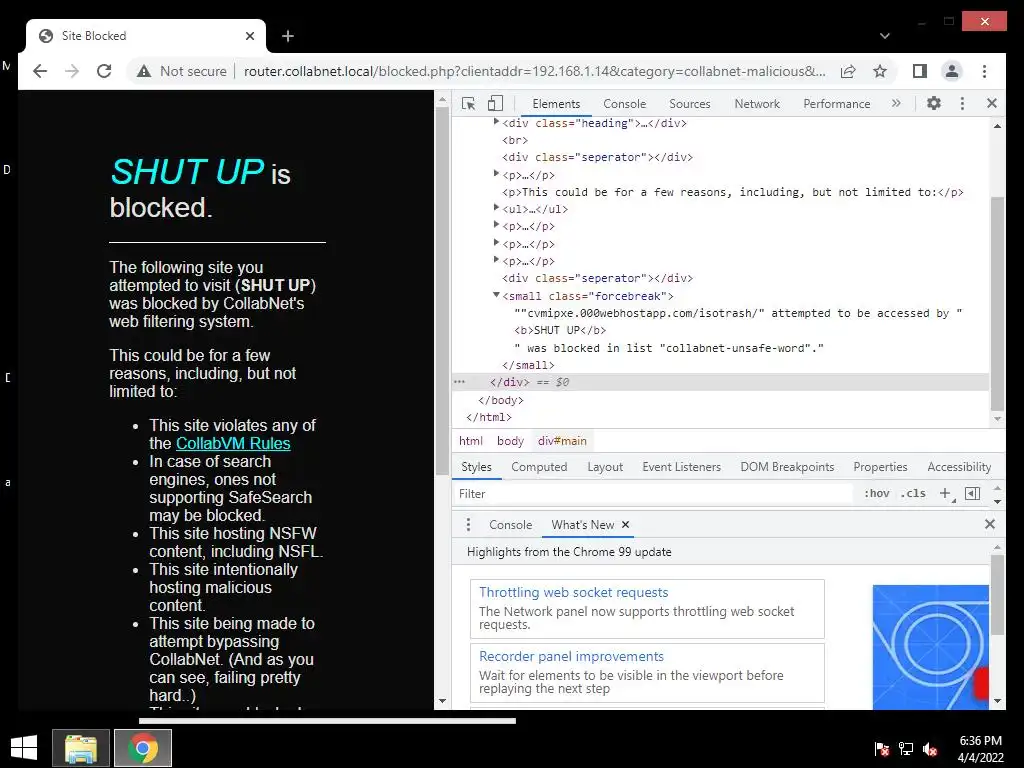The width and height of the screenshot is (1024, 768).
Task: Toggle the device toolbar
Action: pos(495,103)
